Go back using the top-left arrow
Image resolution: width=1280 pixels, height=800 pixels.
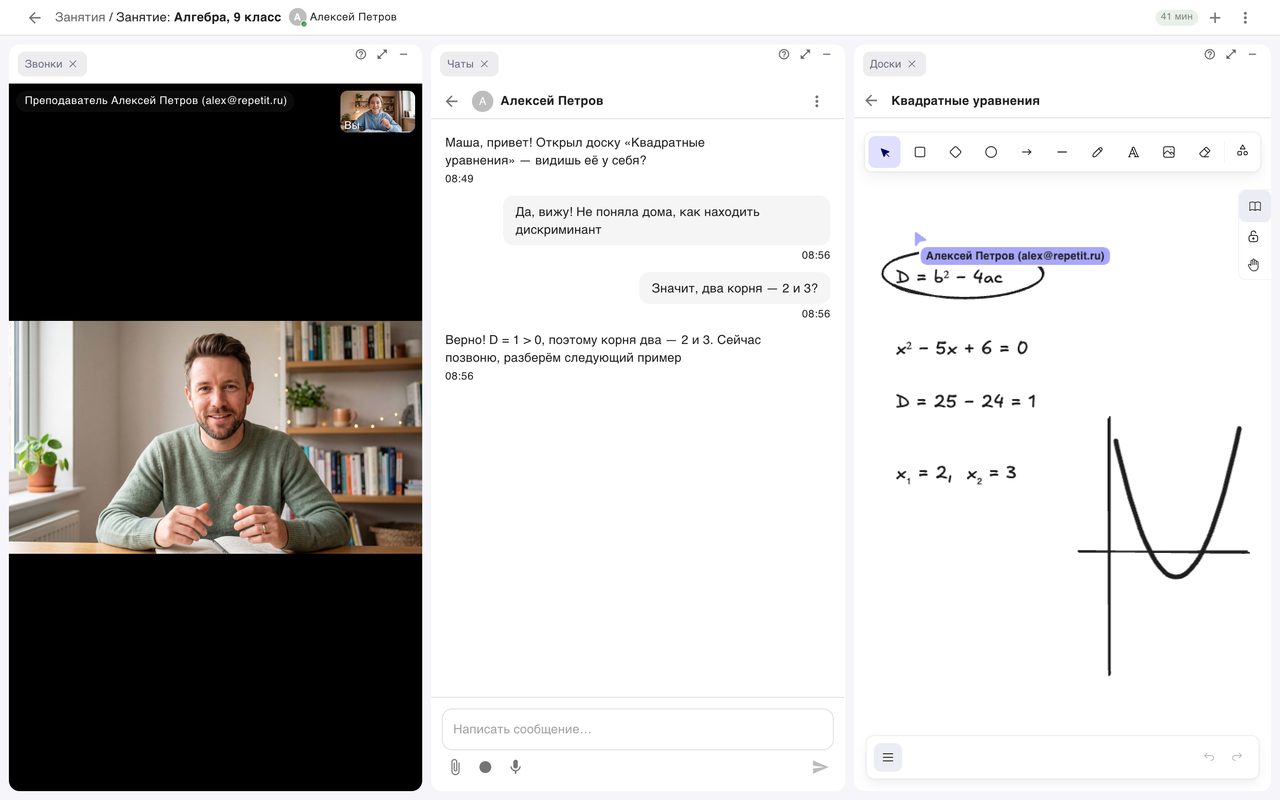pos(35,18)
